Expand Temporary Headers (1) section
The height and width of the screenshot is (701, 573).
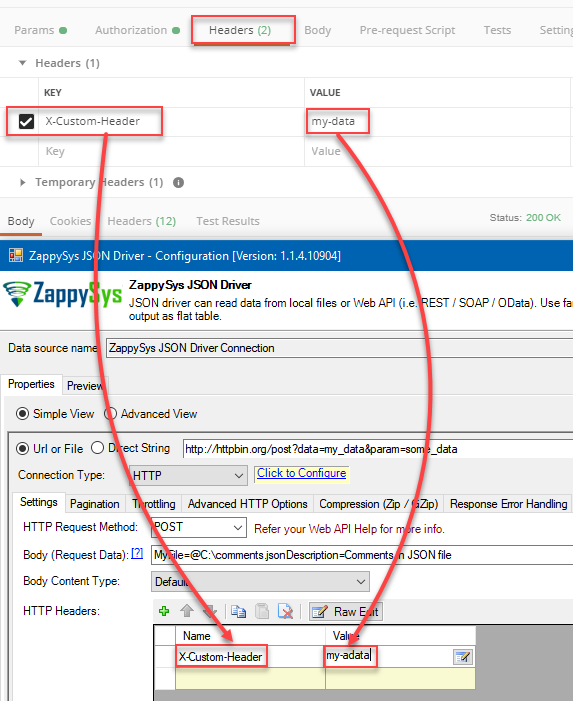22,182
